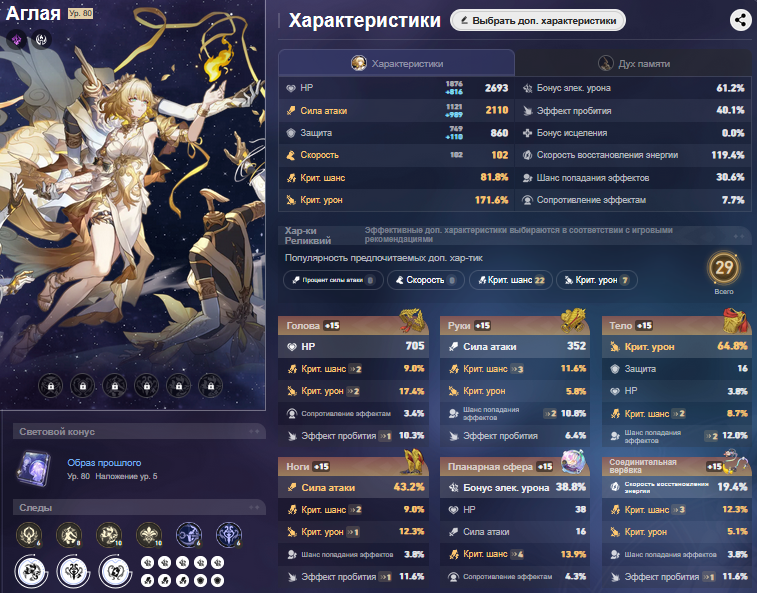Toggle the Скорость substat filter chip
Viewport: 757px width, 593px height.
[425, 280]
